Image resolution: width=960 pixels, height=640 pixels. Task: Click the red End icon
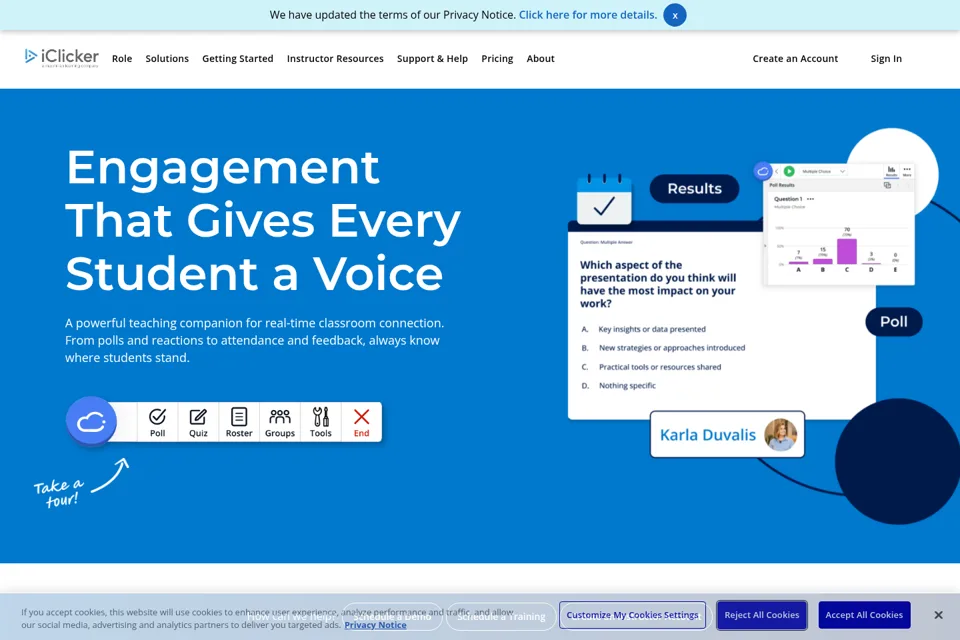click(361, 422)
